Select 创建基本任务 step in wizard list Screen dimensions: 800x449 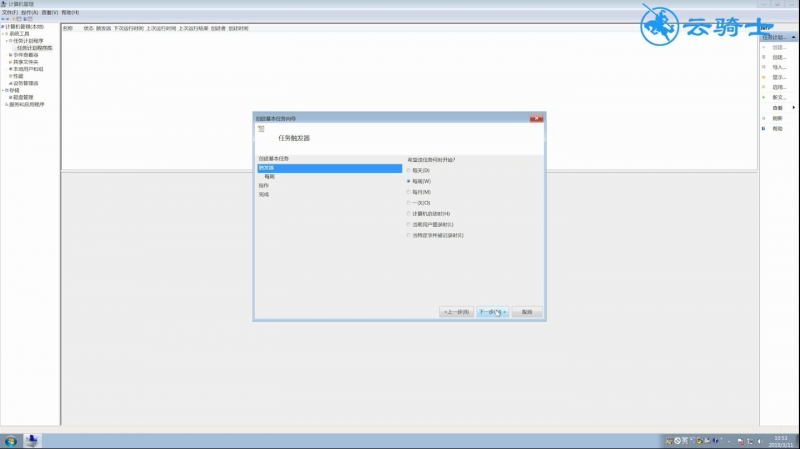pos(273,159)
